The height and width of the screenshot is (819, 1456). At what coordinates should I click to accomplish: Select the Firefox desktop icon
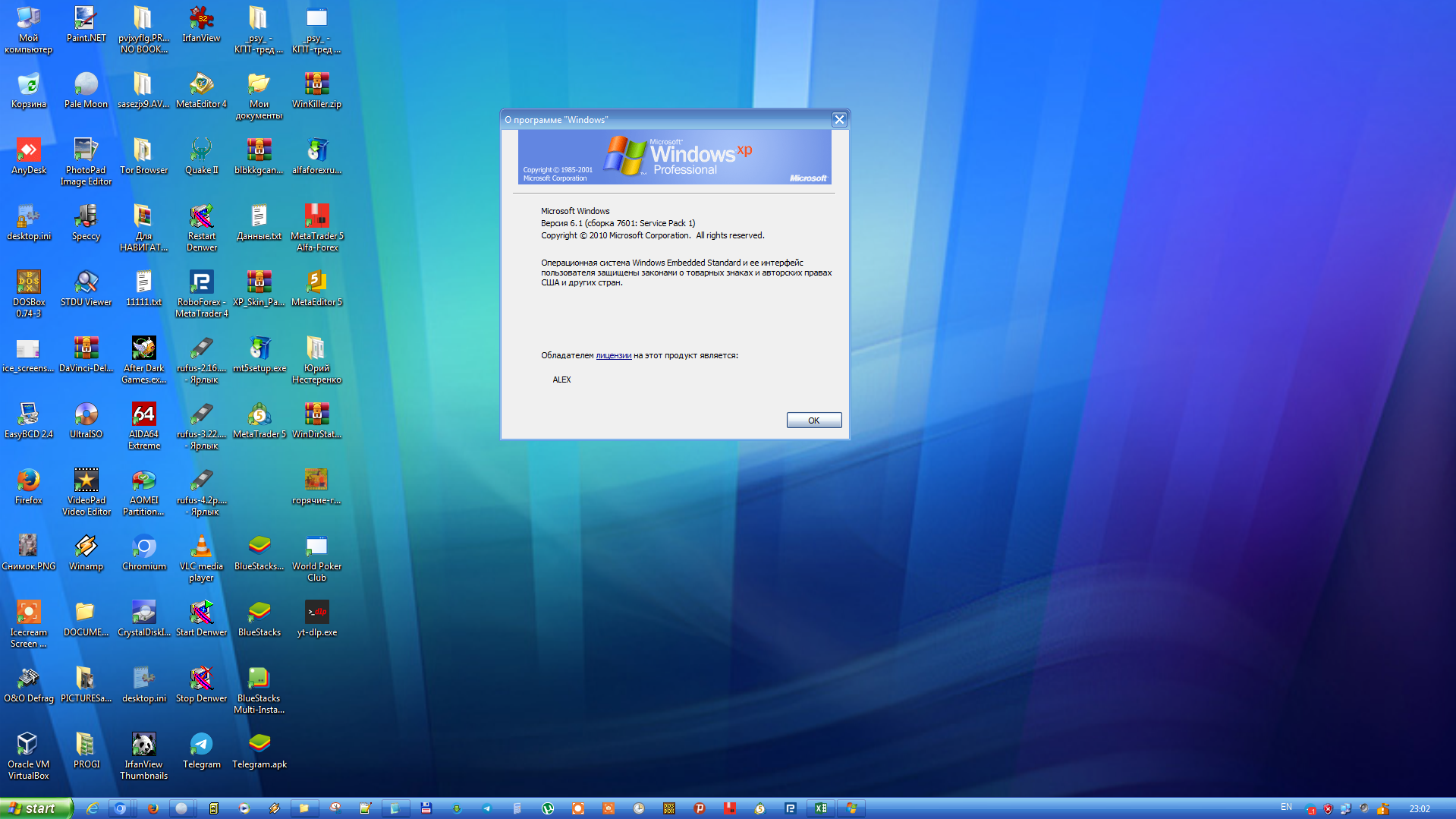click(29, 487)
